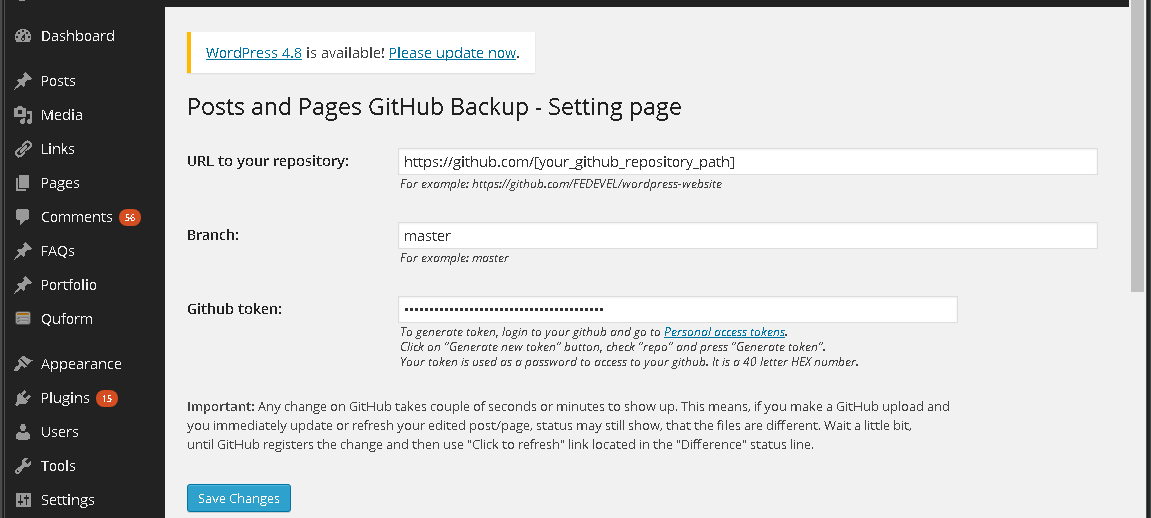Open the Appearance menu label
Screen dimensions: 1151x518
(x=81, y=364)
